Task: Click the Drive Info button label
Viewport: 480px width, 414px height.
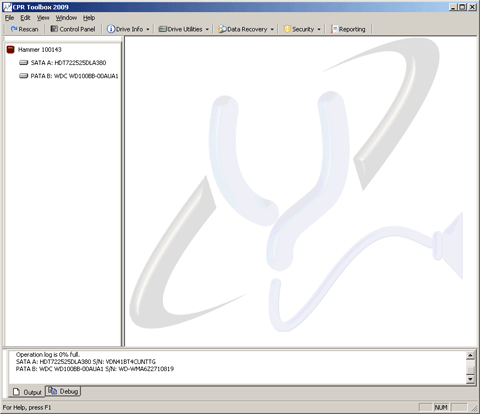Action: click(129, 29)
